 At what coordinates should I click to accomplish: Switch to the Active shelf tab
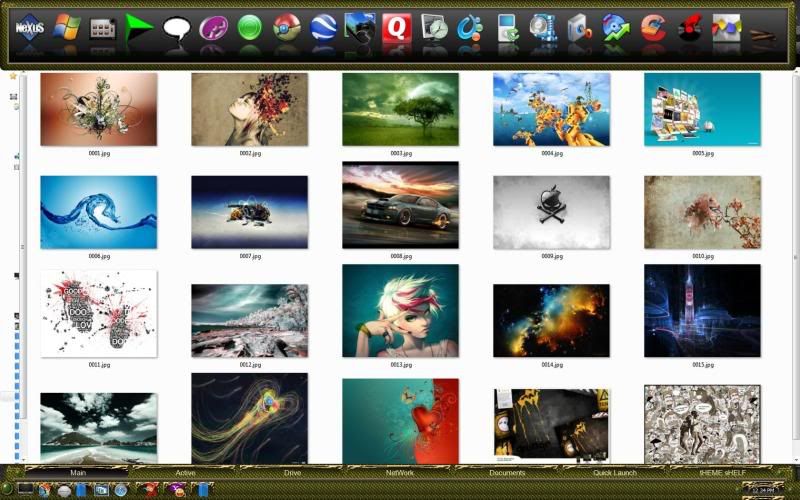pyautogui.click(x=185, y=473)
